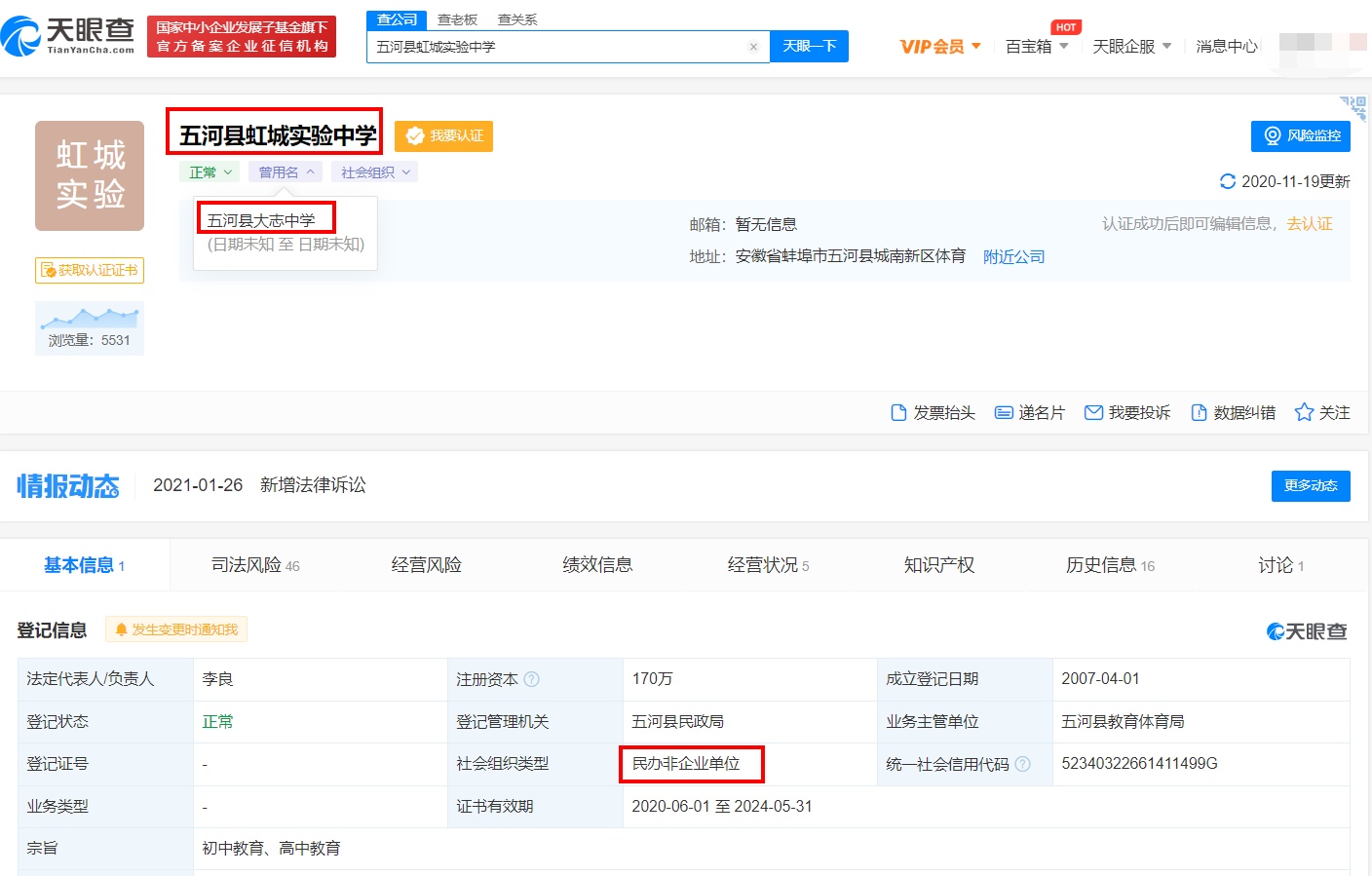Viewport: 1372px width, 876px height.
Task: Click the QR code icon in the corner
Action: click(x=1353, y=106)
